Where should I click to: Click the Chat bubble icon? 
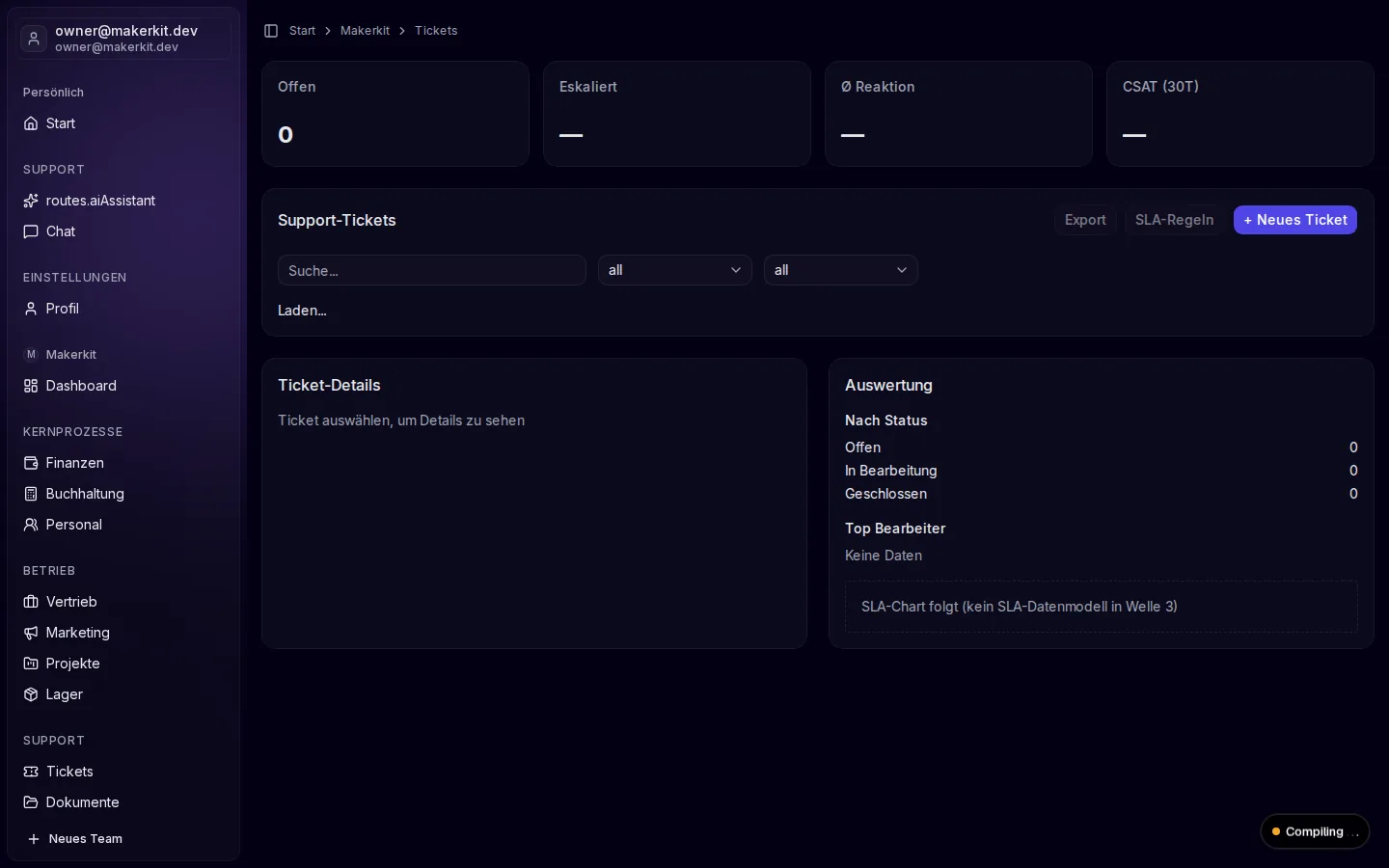[x=31, y=231]
